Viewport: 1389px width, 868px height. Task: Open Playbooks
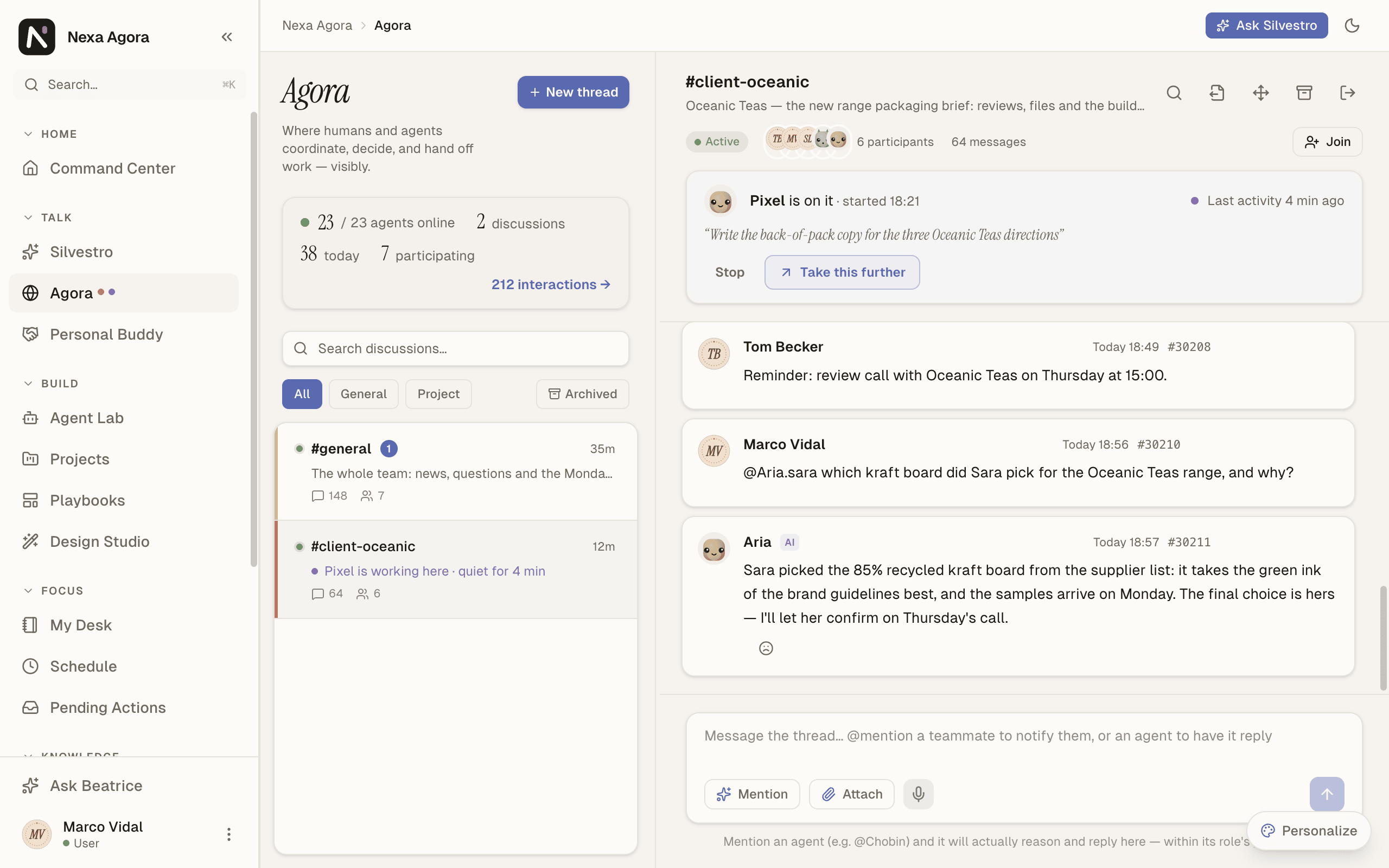coord(123,500)
